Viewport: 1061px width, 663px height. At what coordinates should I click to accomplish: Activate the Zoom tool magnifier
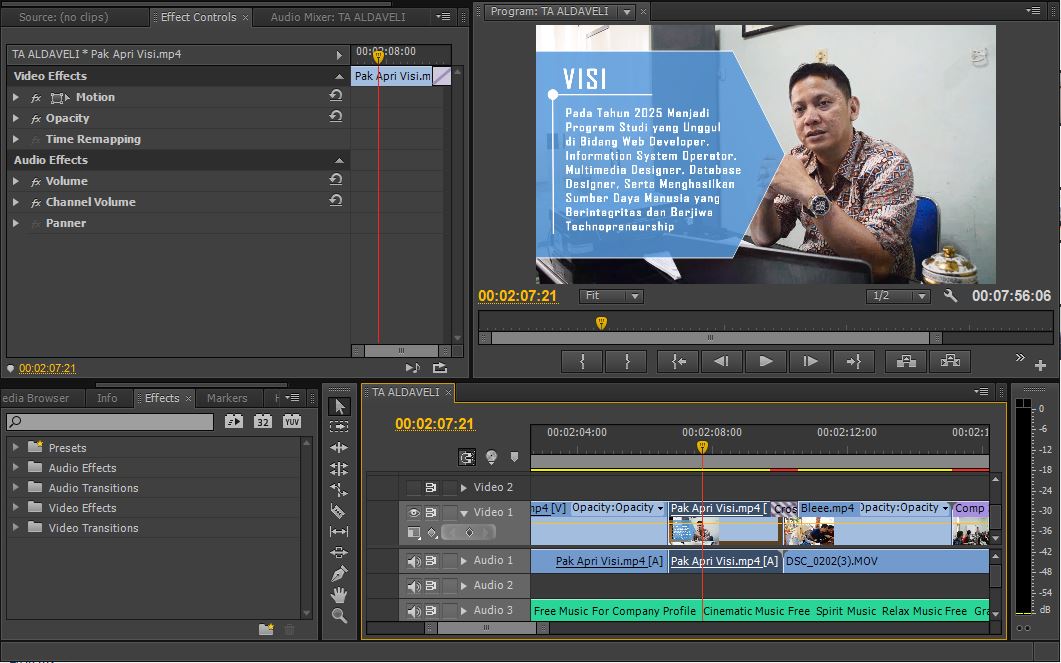(x=339, y=616)
